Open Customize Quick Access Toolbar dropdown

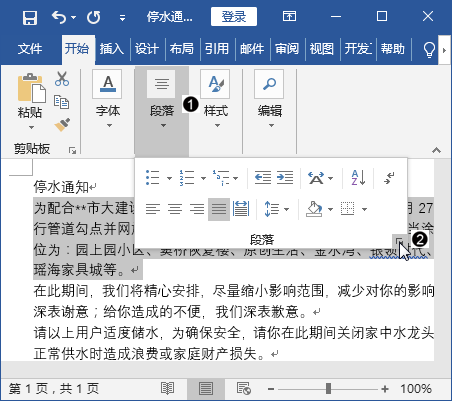click(122, 18)
